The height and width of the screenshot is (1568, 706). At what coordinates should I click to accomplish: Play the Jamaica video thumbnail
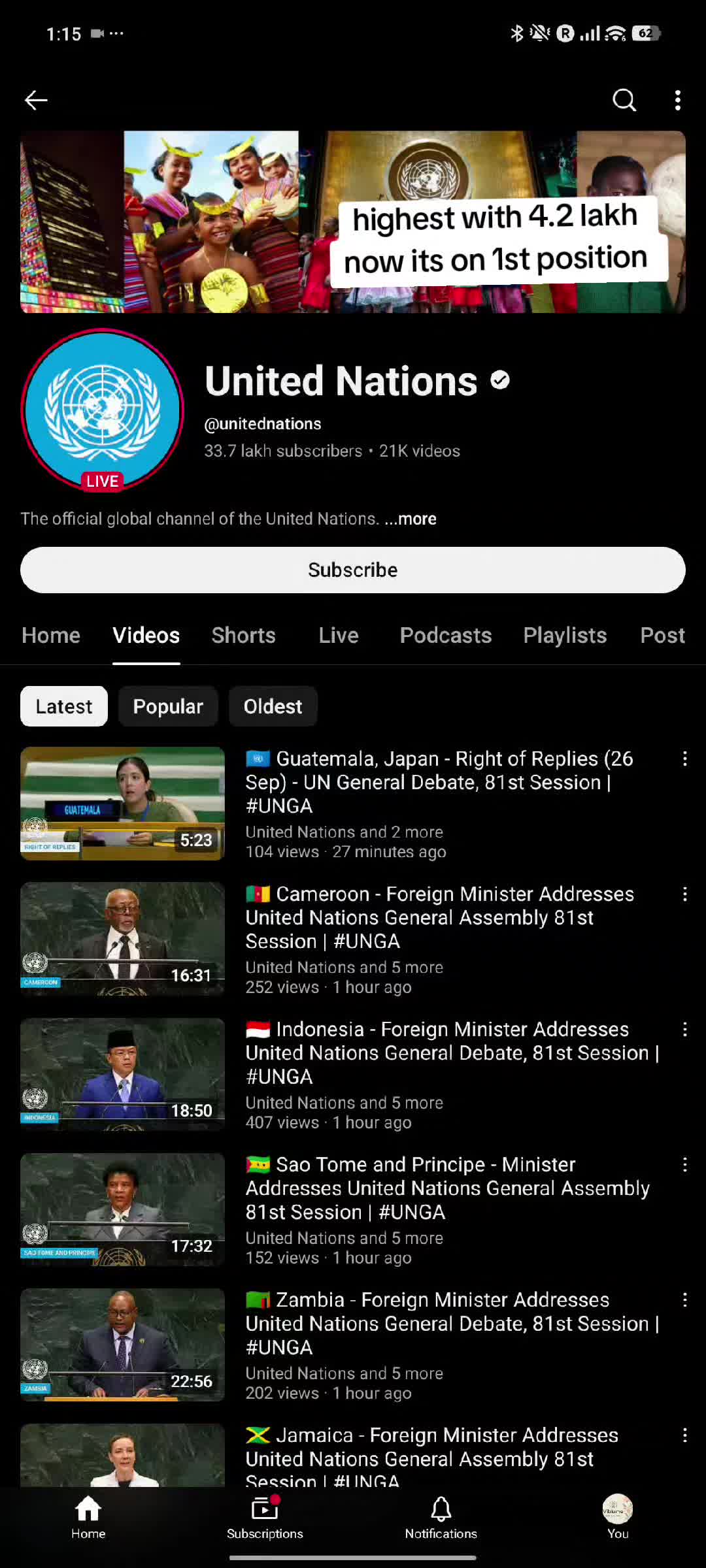(123, 1455)
